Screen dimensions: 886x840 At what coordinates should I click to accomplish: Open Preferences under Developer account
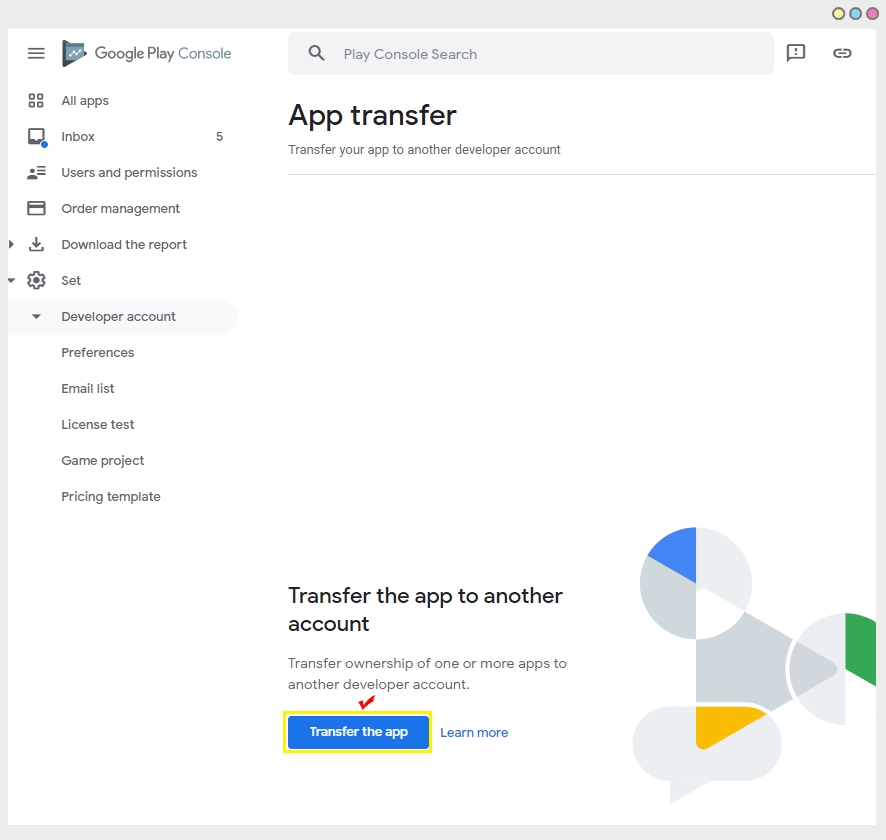pyautogui.click(x=98, y=352)
